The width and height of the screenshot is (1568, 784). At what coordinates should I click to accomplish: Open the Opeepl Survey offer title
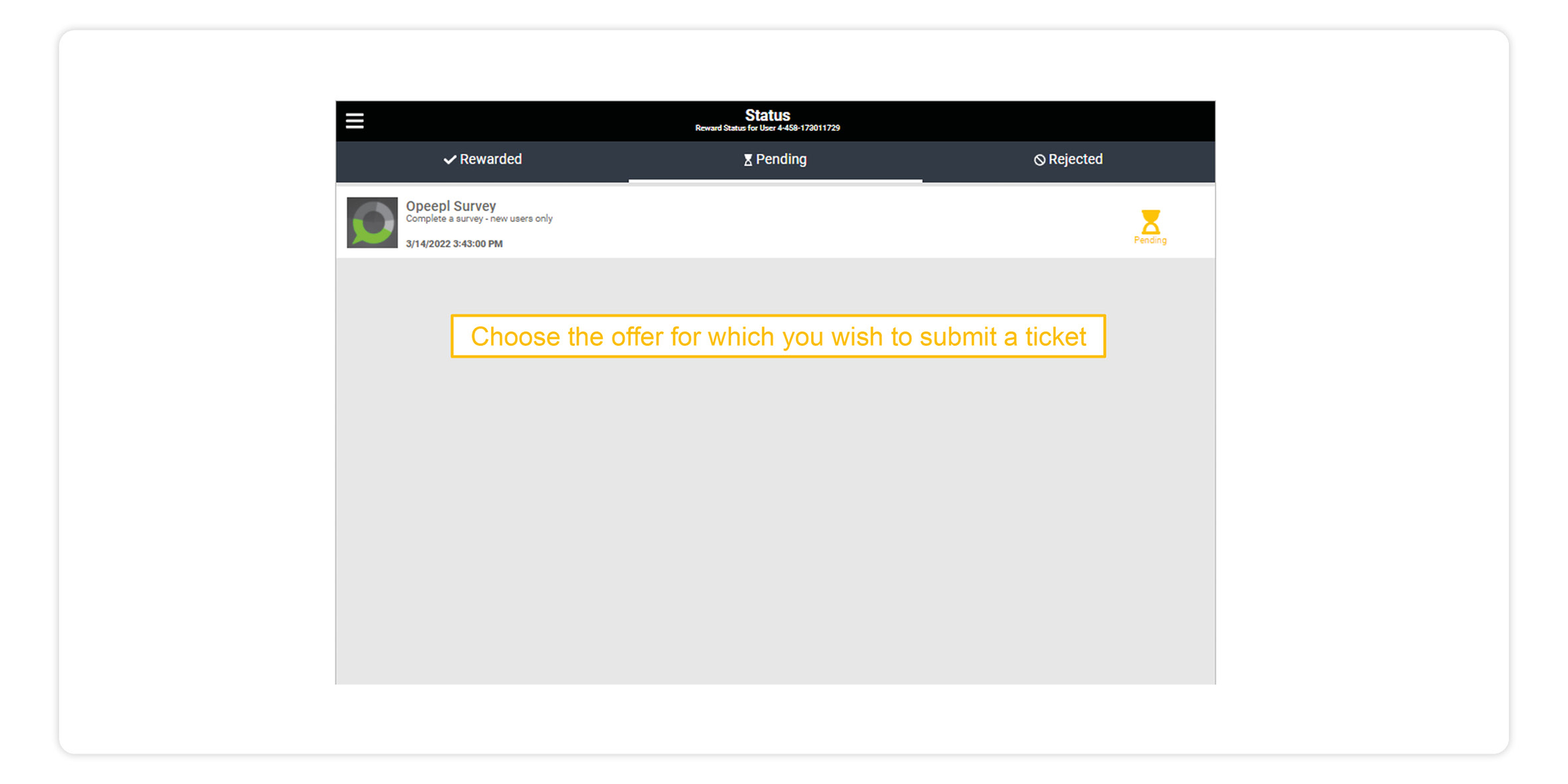451,206
